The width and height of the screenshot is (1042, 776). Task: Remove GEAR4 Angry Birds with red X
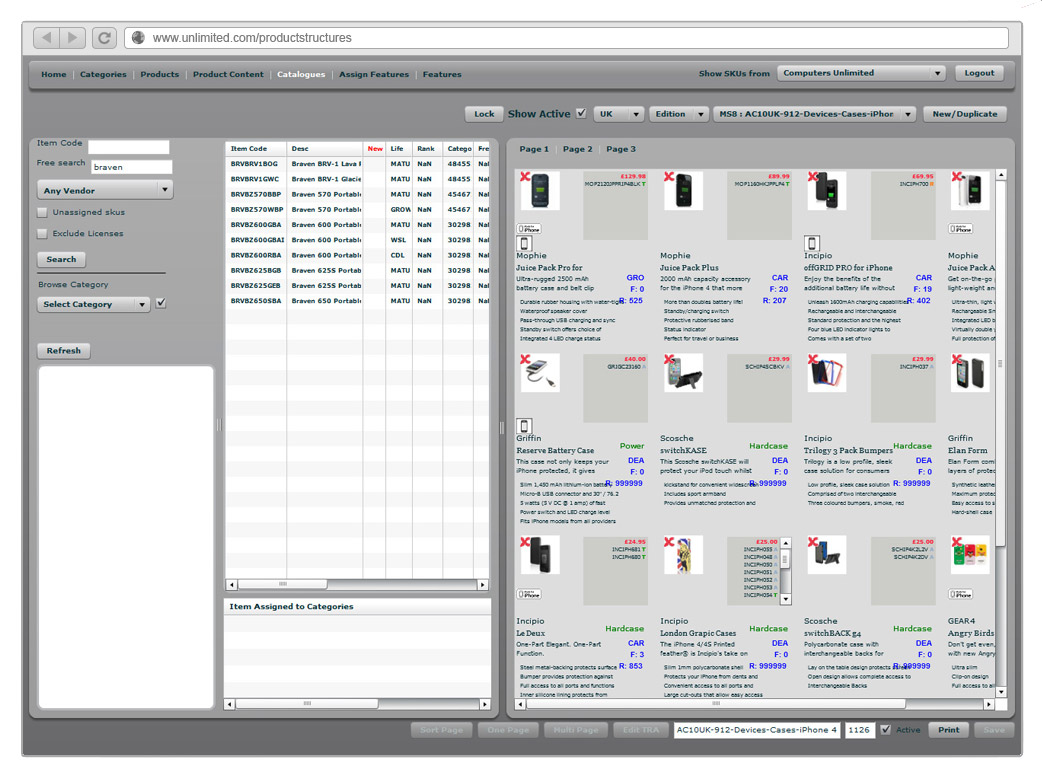[956, 542]
